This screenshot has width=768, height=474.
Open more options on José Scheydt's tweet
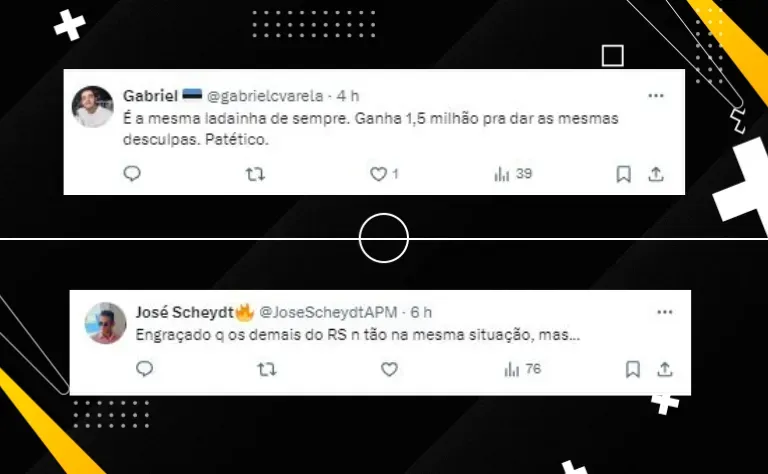665,312
